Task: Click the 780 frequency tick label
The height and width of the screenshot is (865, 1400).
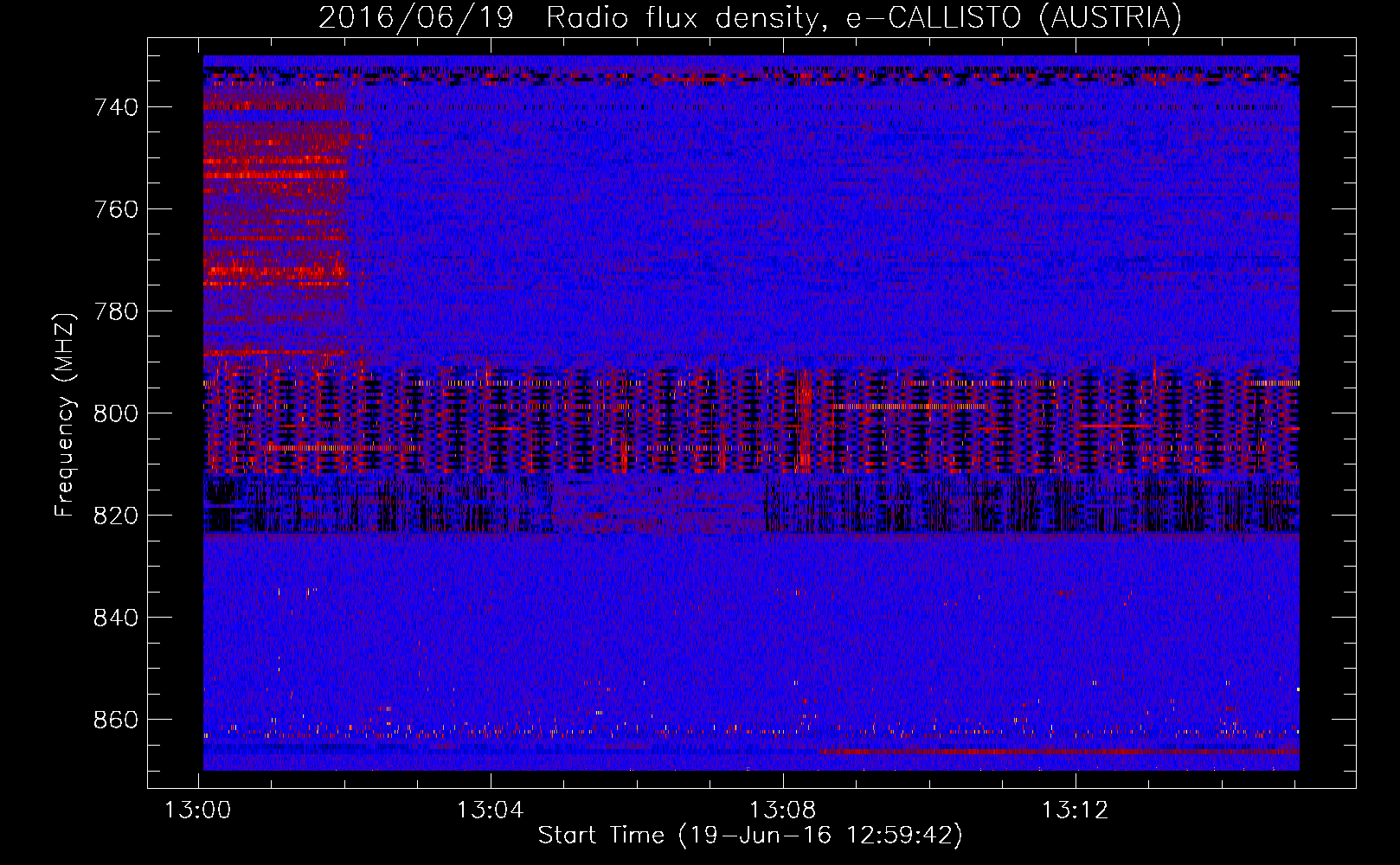Action: (116, 311)
